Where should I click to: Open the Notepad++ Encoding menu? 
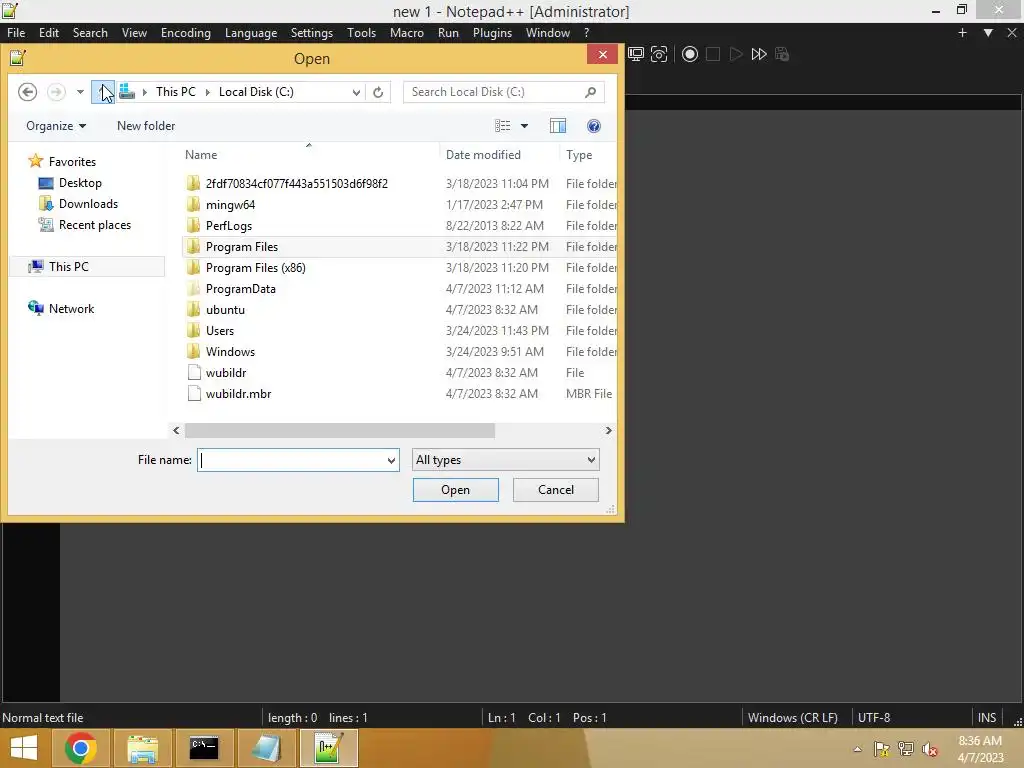coord(185,33)
